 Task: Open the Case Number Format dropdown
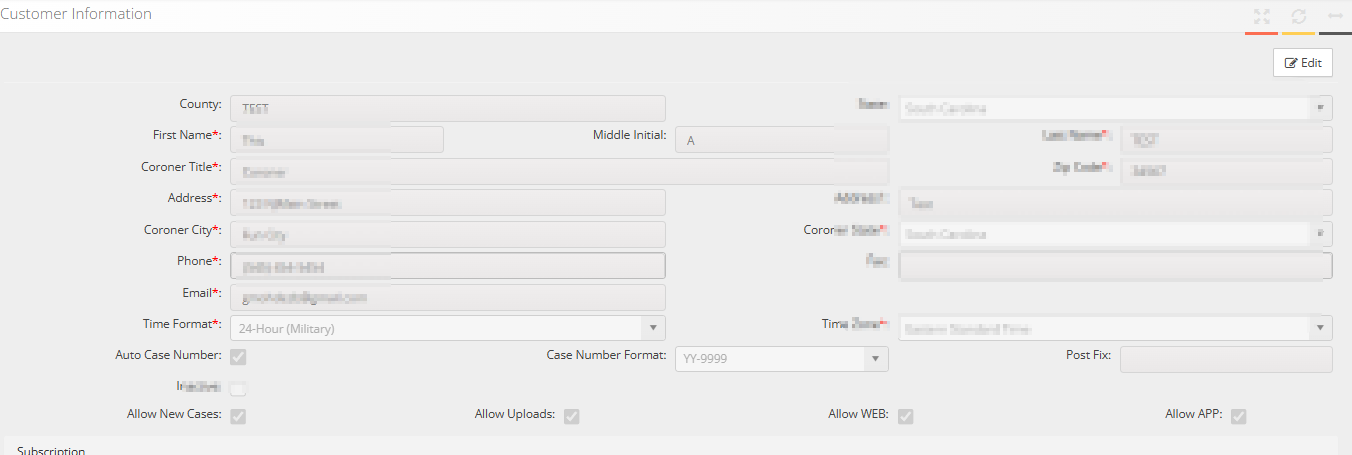(x=782, y=359)
